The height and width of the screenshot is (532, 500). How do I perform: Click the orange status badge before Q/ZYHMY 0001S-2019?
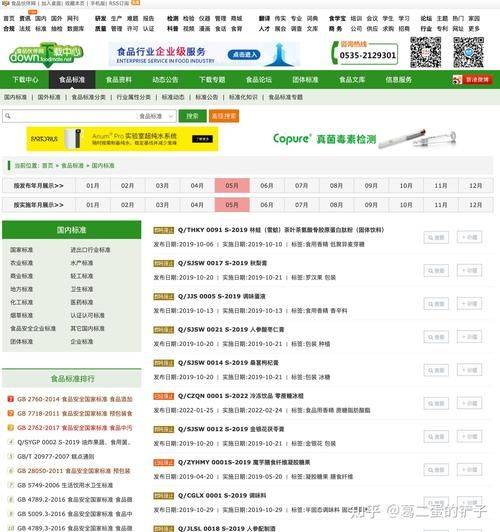pos(164,462)
